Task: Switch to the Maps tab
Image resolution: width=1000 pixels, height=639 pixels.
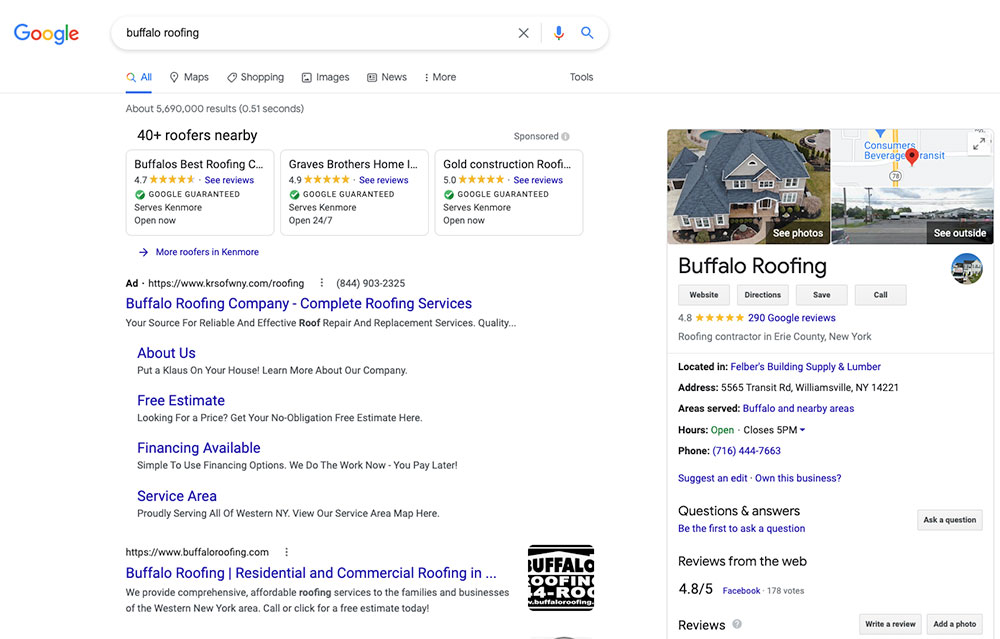Action: point(189,77)
